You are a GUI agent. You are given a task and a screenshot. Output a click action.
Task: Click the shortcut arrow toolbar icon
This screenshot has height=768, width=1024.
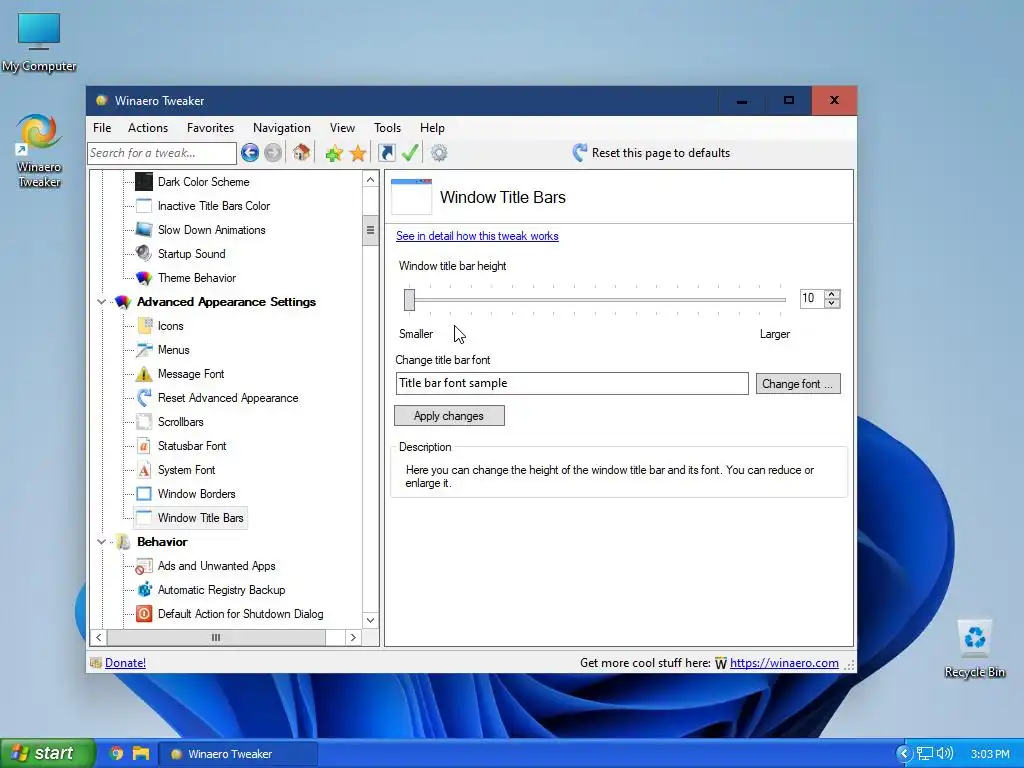(387, 153)
